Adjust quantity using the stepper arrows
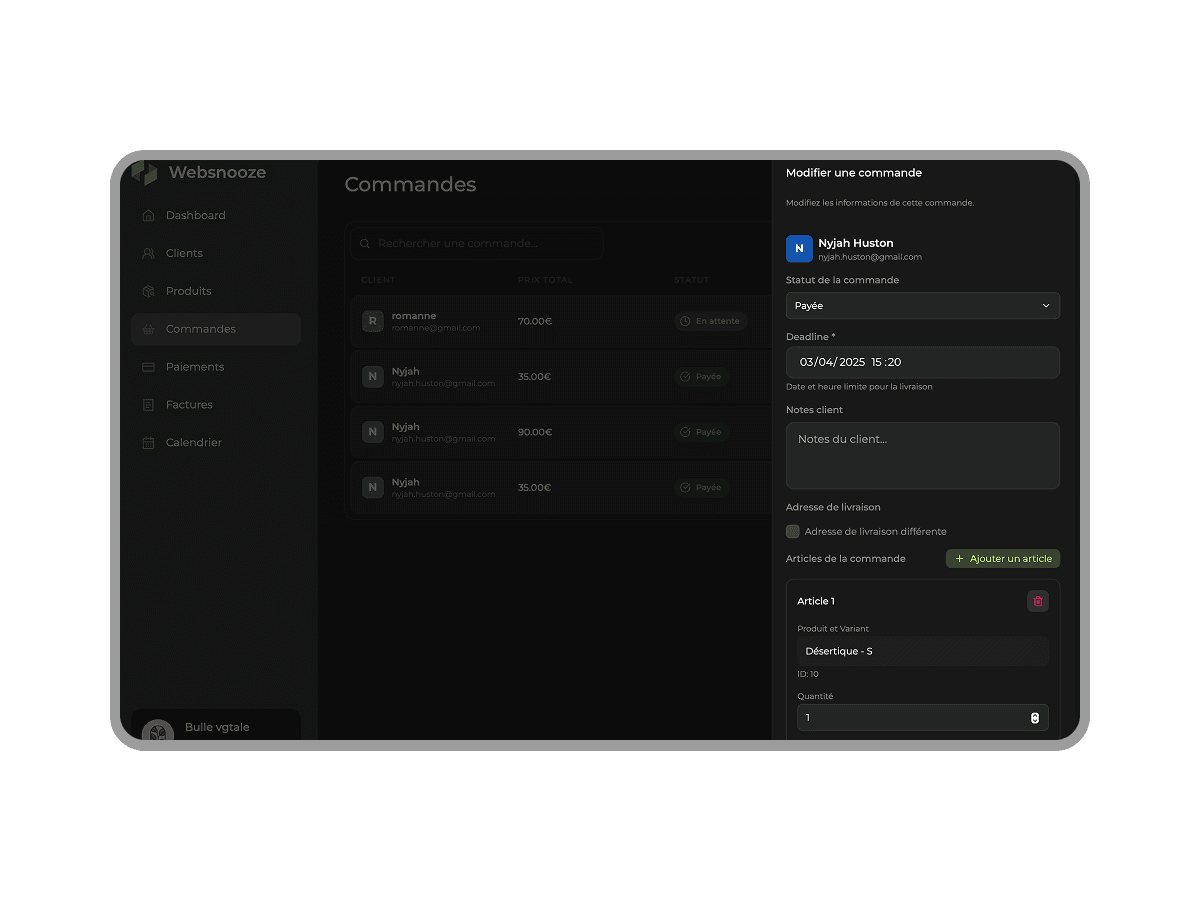The height and width of the screenshot is (900, 1200). coord(1034,718)
